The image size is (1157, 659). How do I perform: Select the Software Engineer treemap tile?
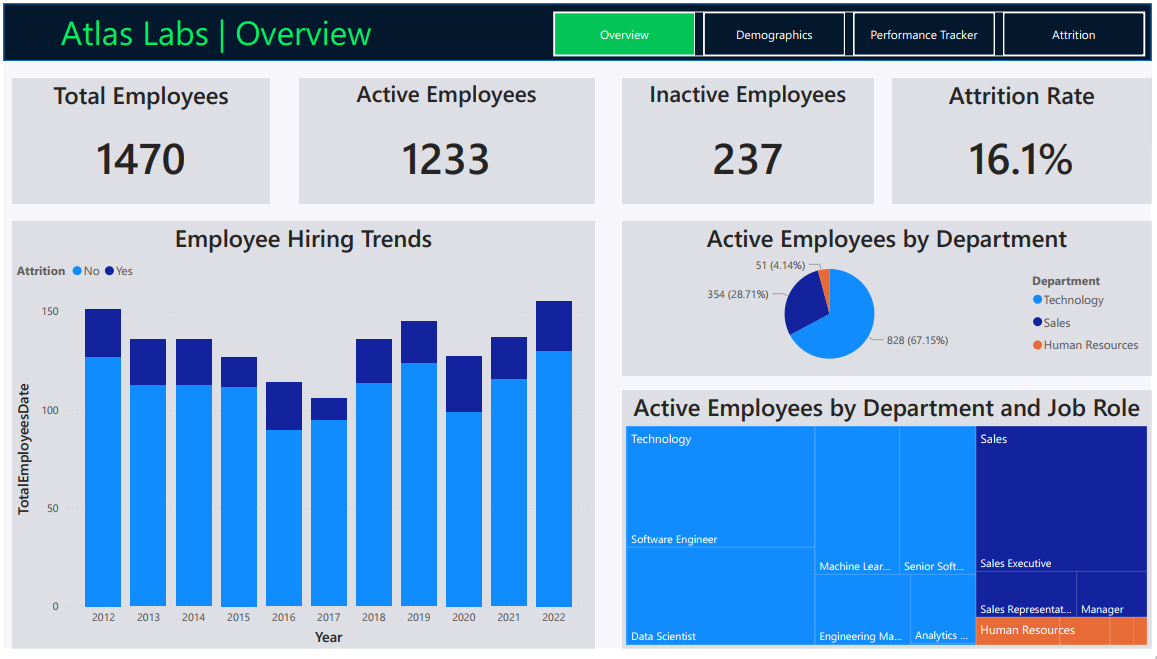click(720, 487)
